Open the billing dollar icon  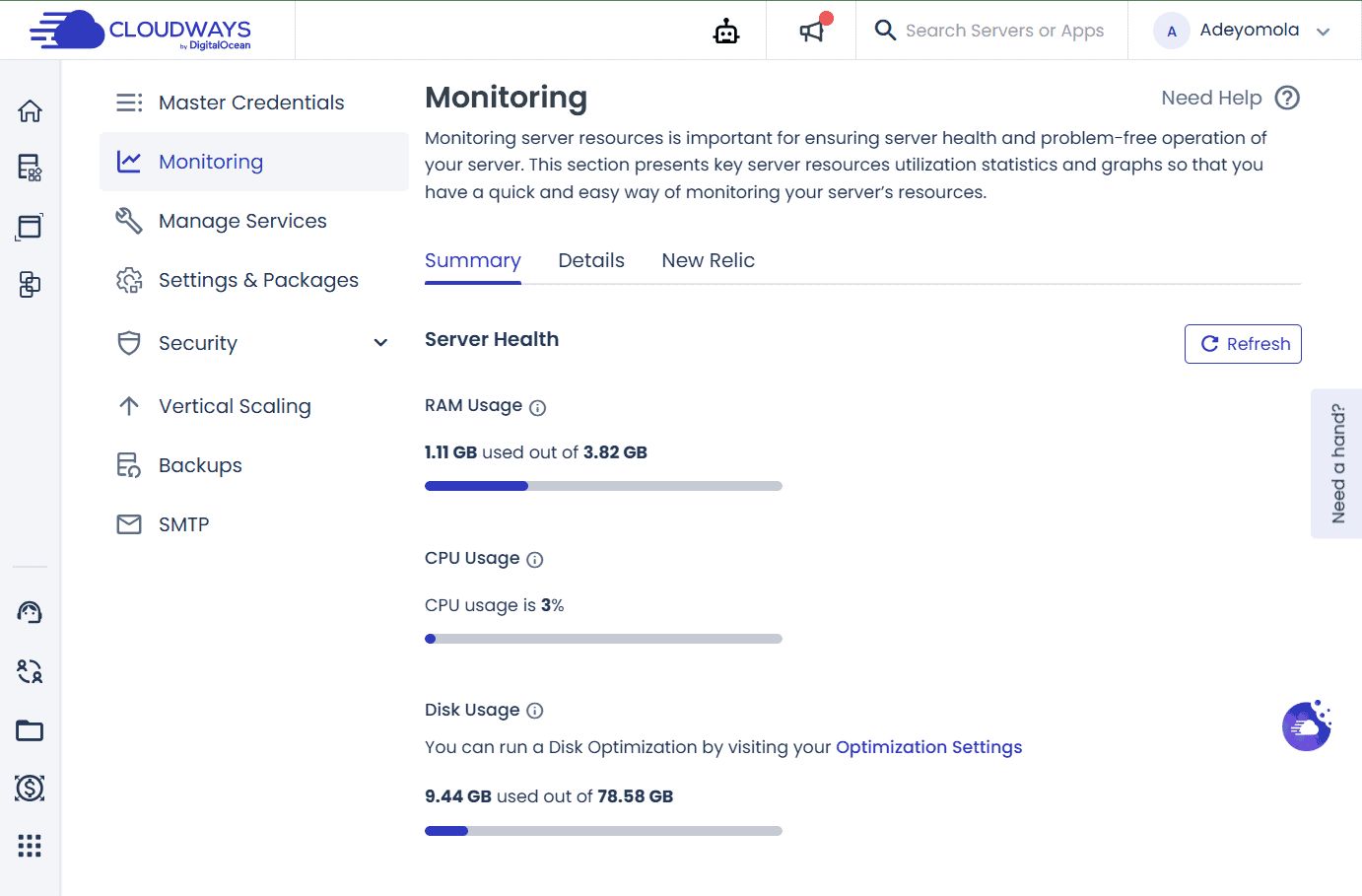click(x=30, y=788)
